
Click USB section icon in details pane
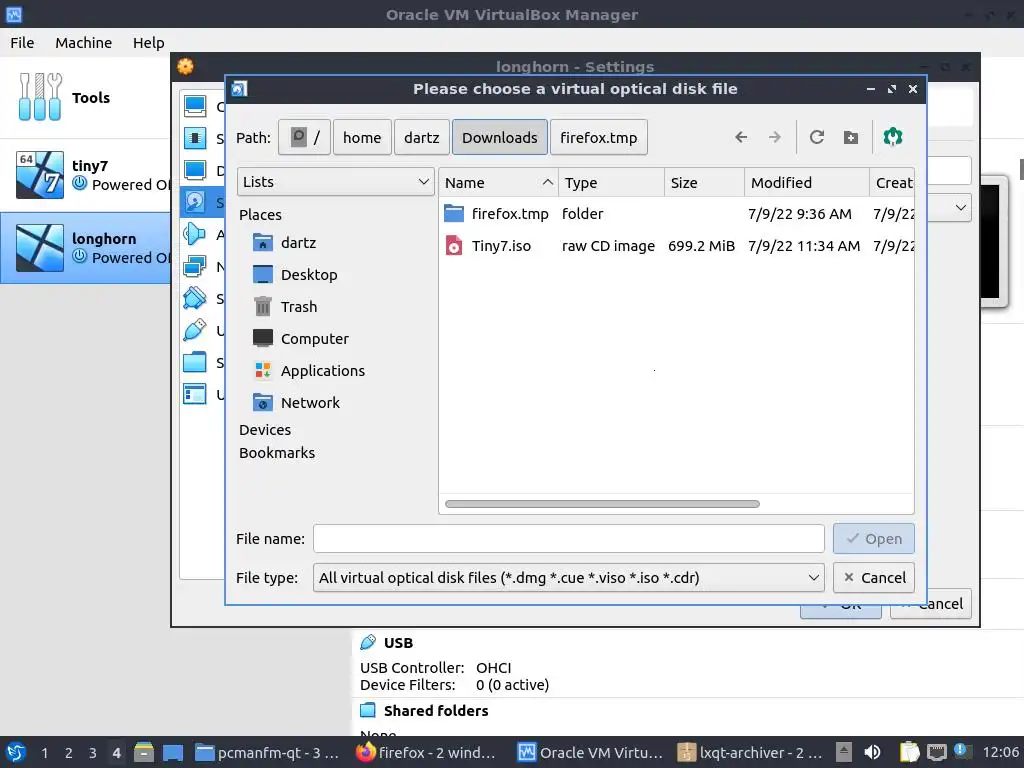(368, 643)
